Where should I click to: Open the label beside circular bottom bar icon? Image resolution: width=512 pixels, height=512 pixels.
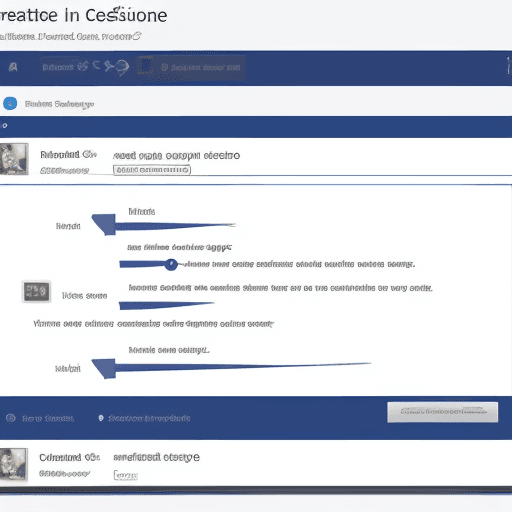coord(48,418)
